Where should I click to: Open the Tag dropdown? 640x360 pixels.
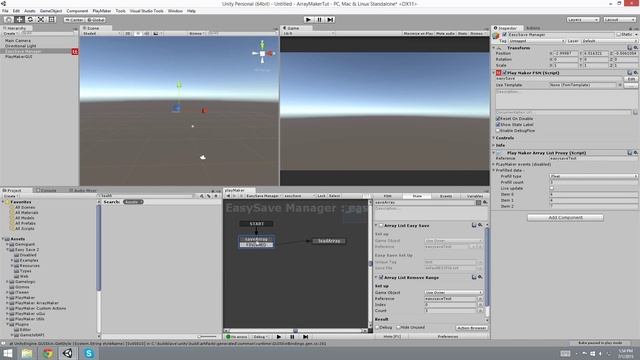[x=537, y=41]
